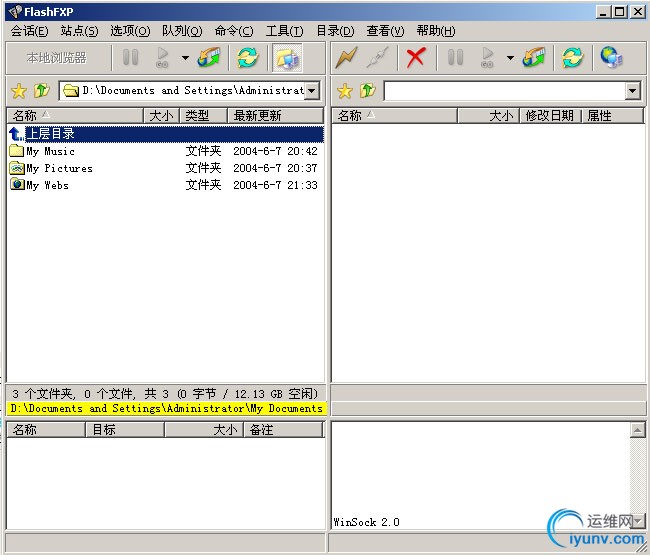
Task: Sort local list by 最新更新 column
Action: [x=276, y=115]
